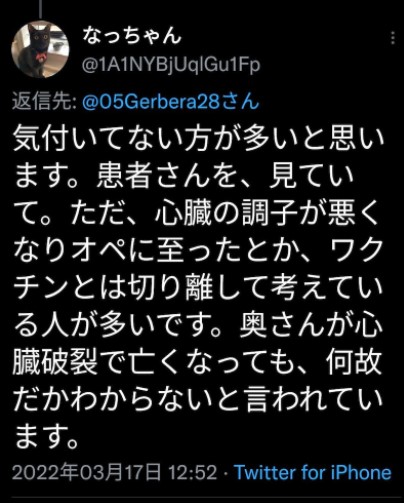This screenshot has height=503, width=404.
Task: Click the 12:52 time stamp
Action: coord(193,472)
